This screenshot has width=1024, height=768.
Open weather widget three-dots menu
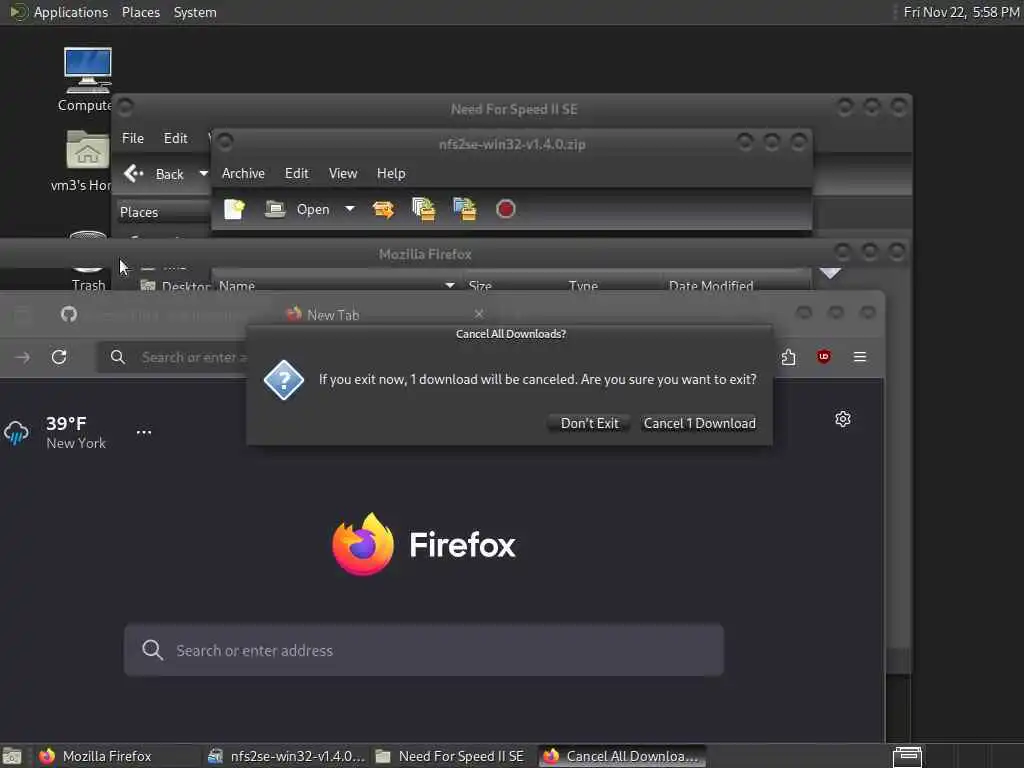click(144, 432)
